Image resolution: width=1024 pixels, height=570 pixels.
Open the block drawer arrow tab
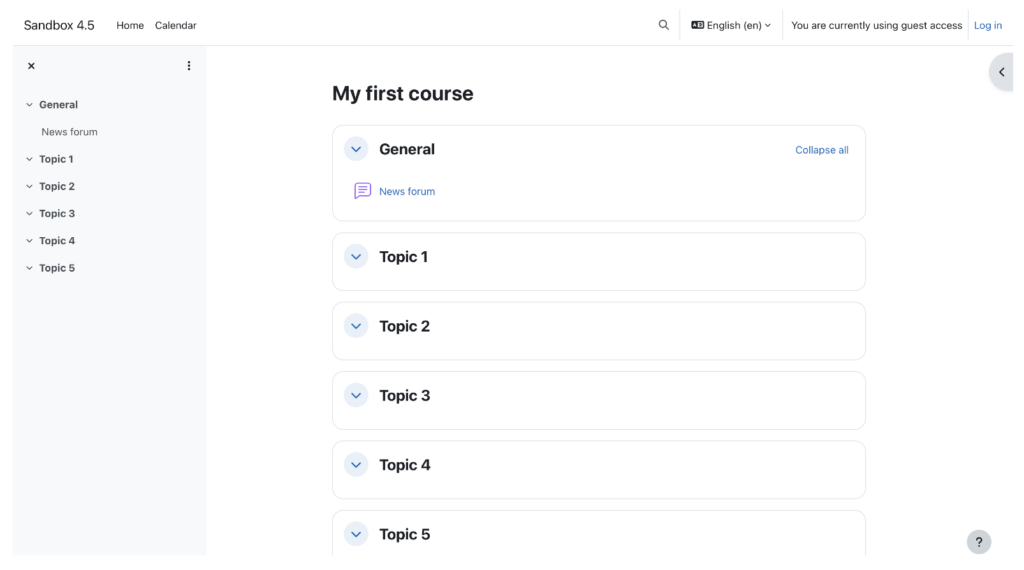[1001, 72]
